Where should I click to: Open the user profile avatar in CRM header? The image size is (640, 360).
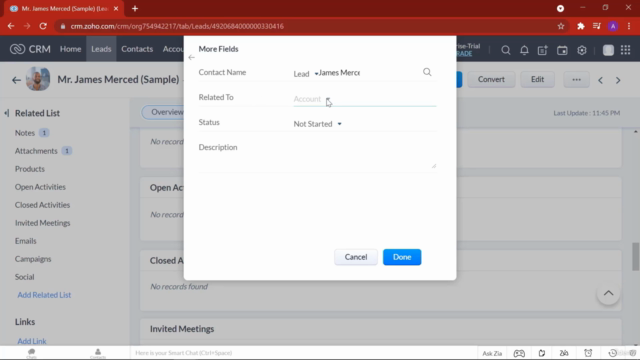tap(608, 50)
